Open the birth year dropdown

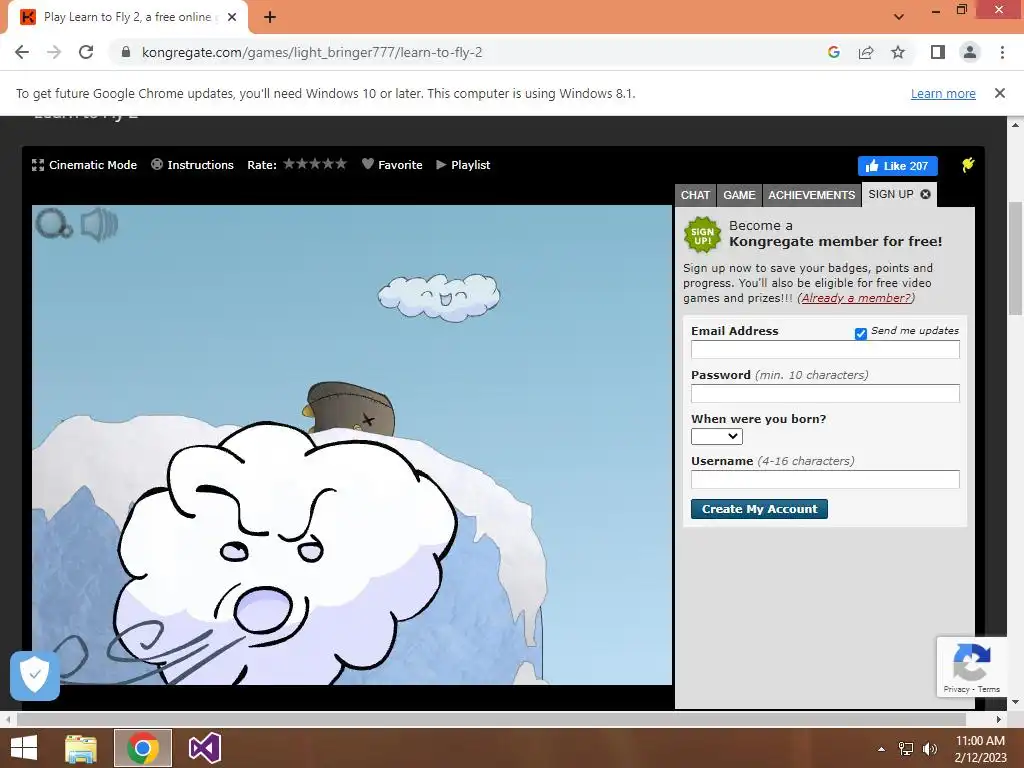pyautogui.click(x=716, y=436)
